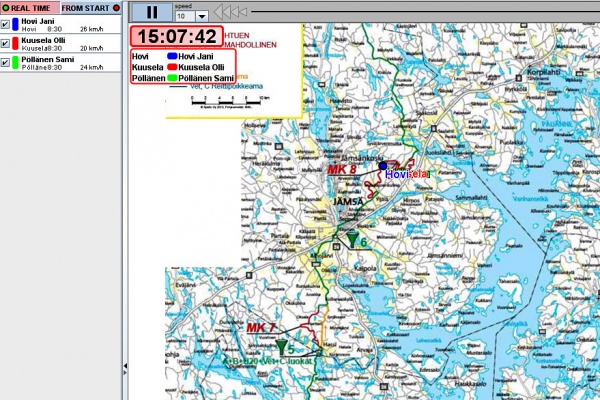The height and width of the screenshot is (400, 600).
Task: Click the MK 8 stage label
Action: [x=342, y=170]
